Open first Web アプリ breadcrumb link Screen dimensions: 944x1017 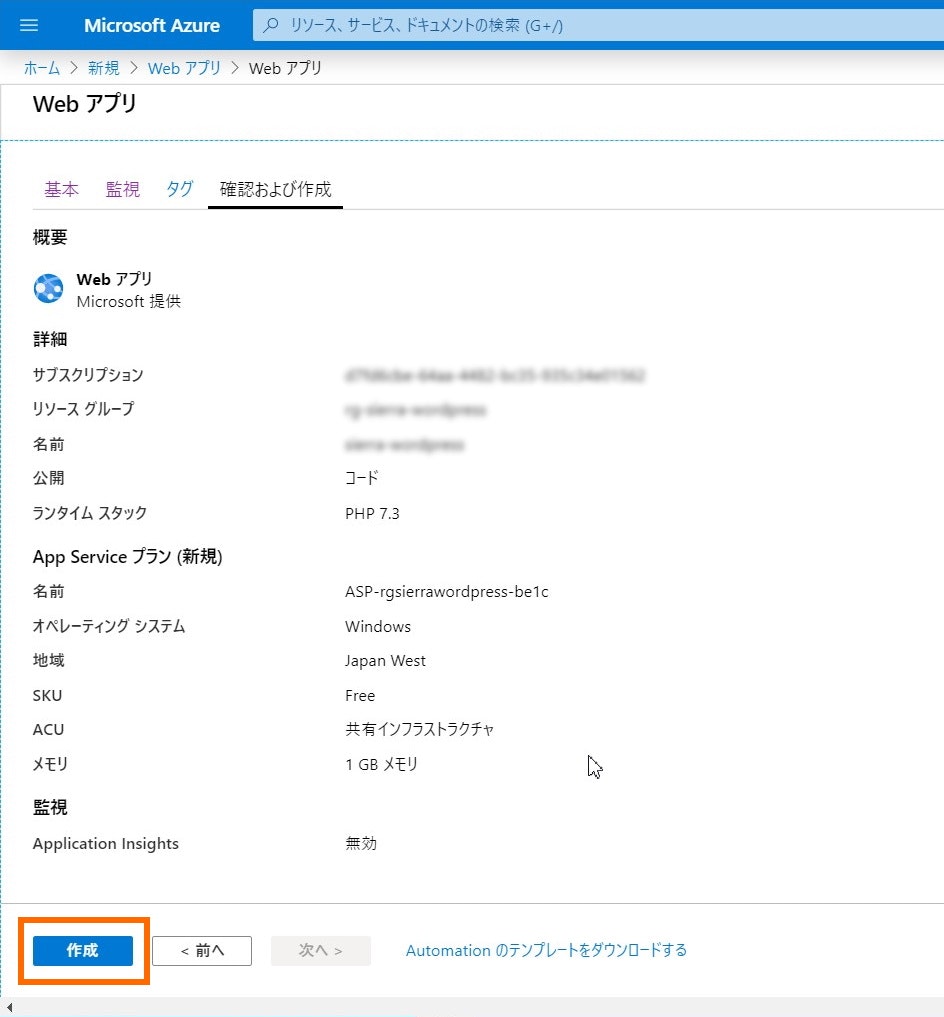click(184, 68)
